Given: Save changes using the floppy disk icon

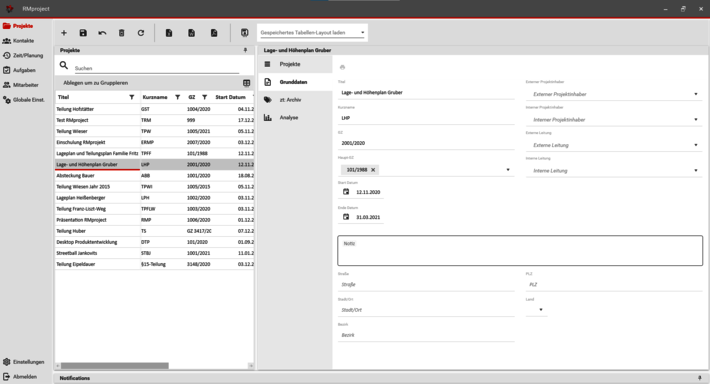Looking at the screenshot, I should tap(83, 33).
